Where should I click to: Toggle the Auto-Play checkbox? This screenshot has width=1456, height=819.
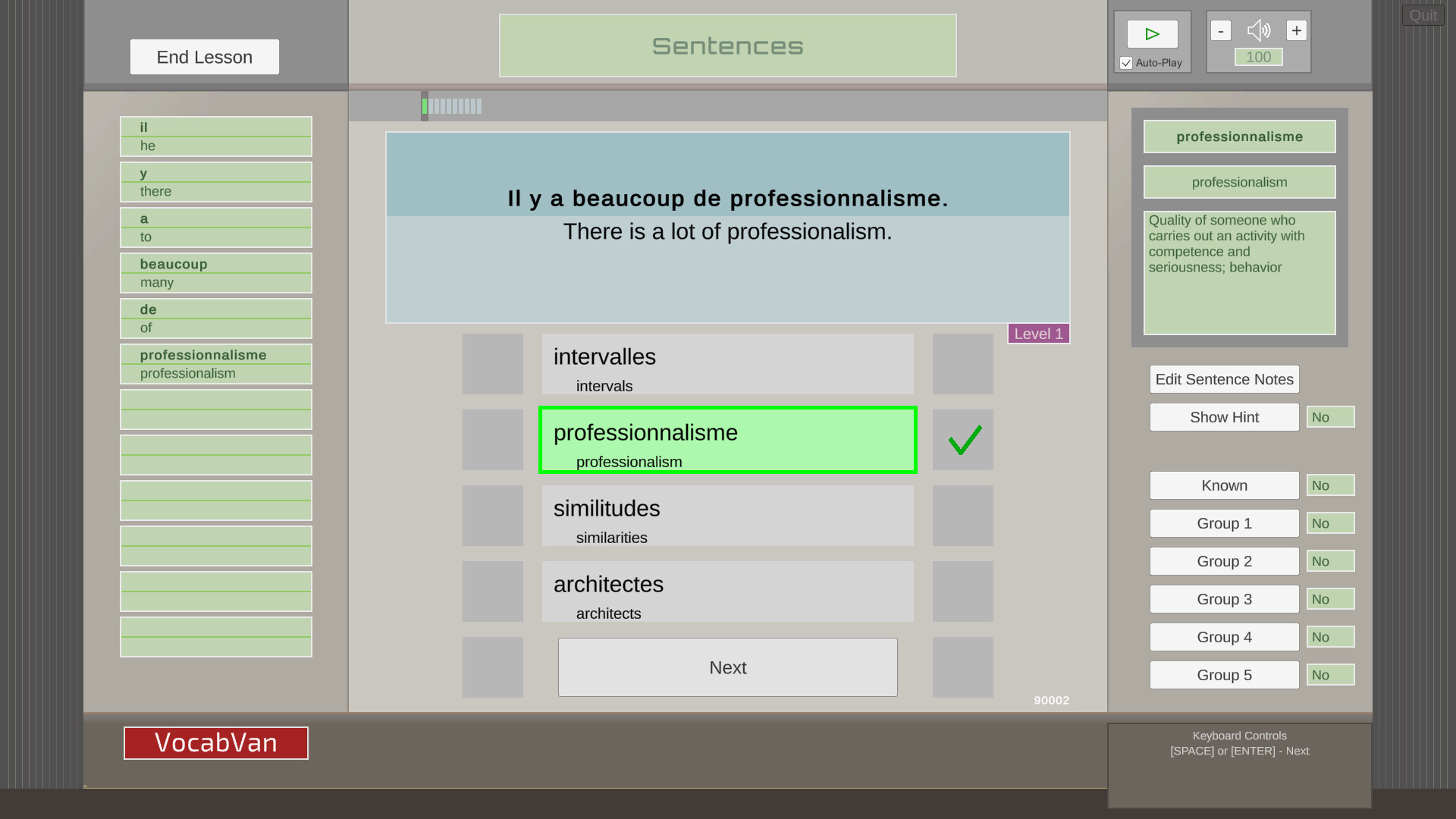1126,63
